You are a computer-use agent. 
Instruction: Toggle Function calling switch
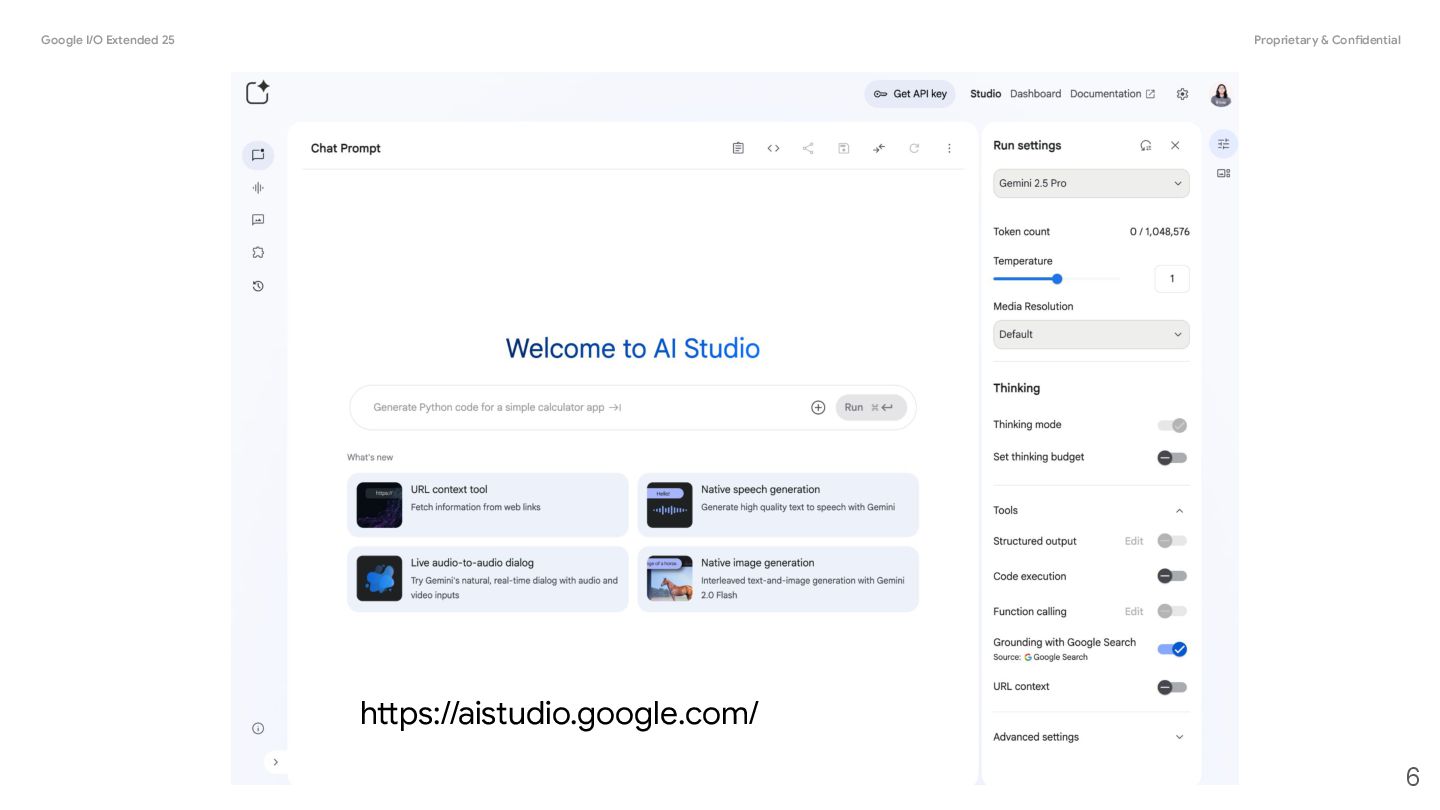[1172, 611]
